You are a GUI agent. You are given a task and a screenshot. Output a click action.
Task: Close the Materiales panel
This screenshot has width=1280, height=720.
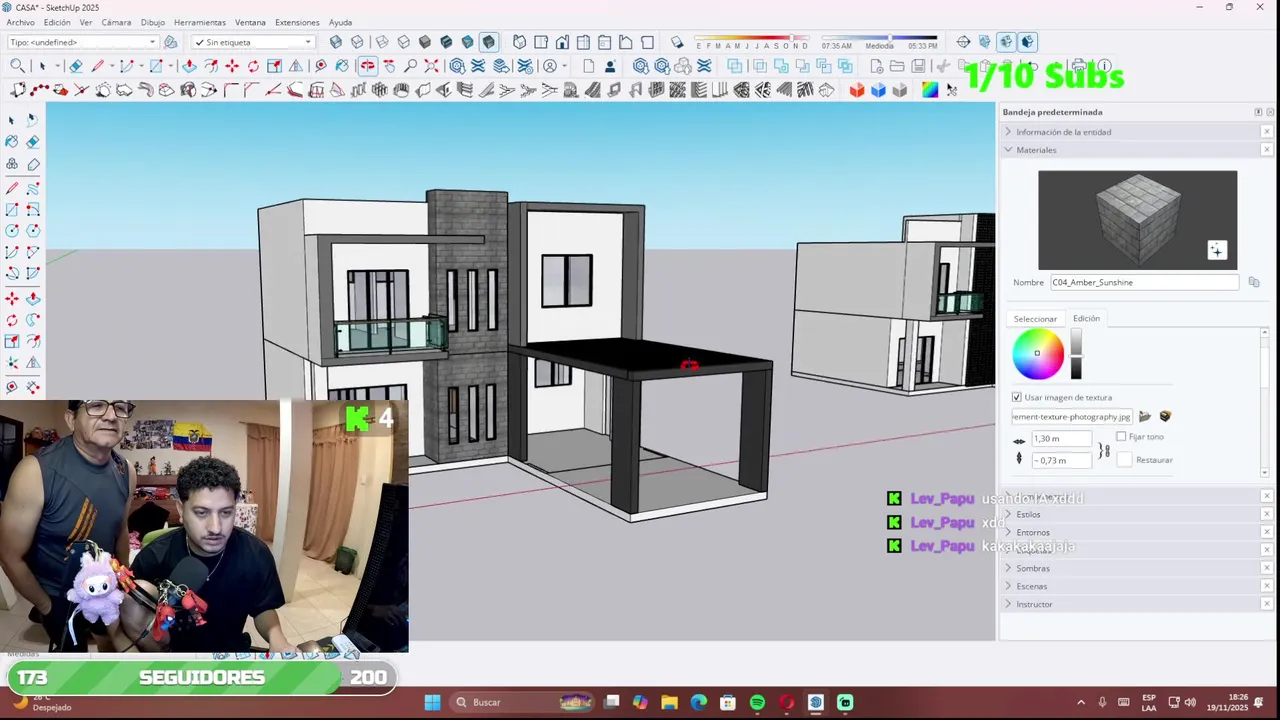[1267, 150]
